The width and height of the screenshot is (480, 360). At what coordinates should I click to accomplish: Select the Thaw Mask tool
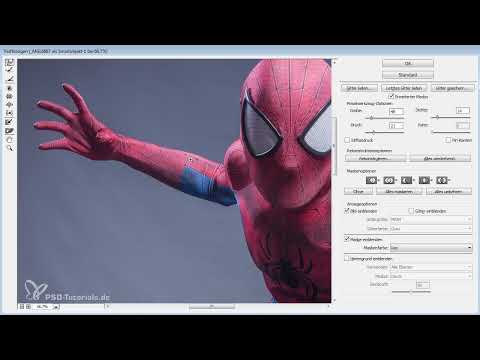(9, 131)
